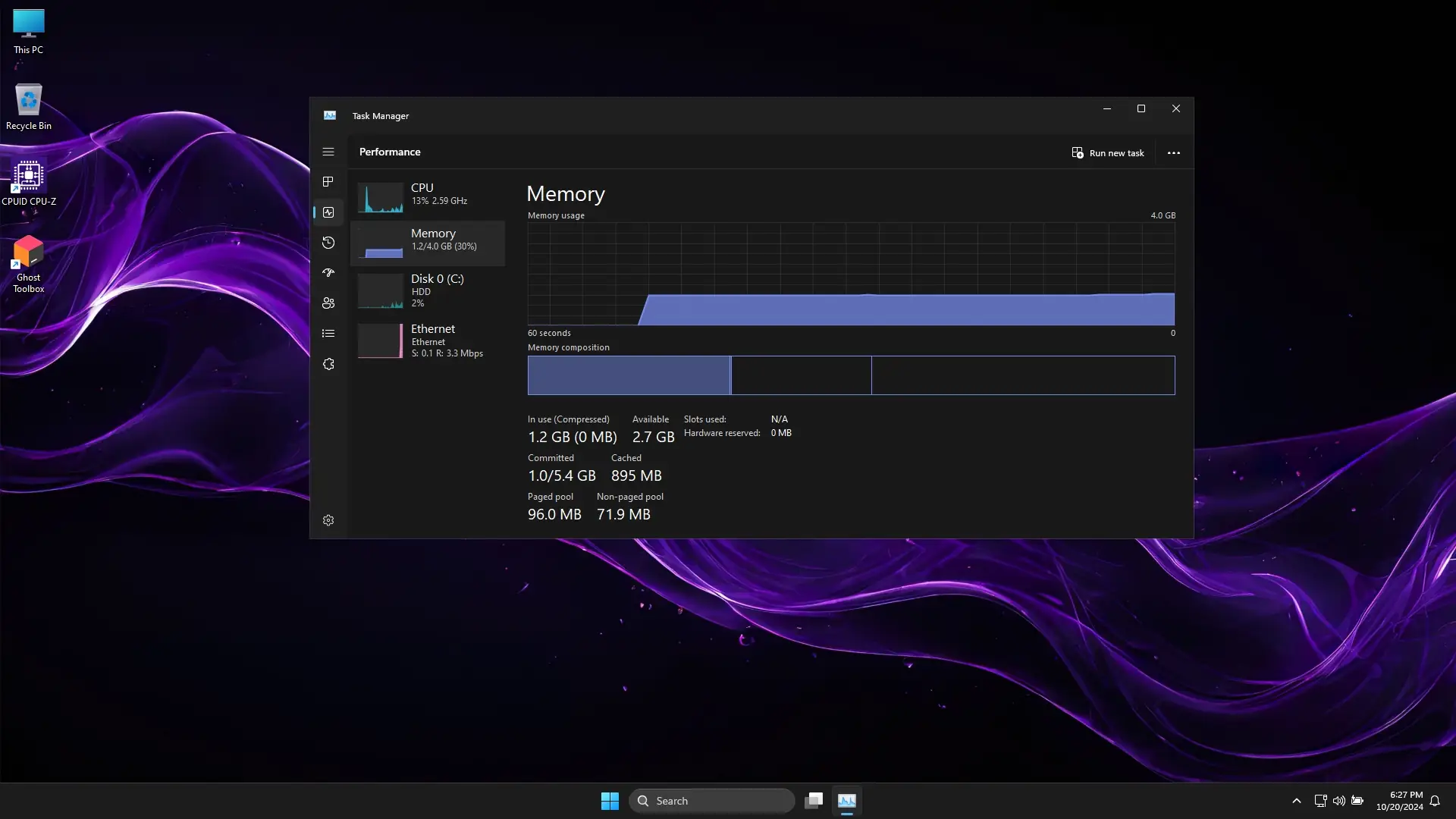
Task: Open the three-dot more options menu
Action: tap(1173, 152)
